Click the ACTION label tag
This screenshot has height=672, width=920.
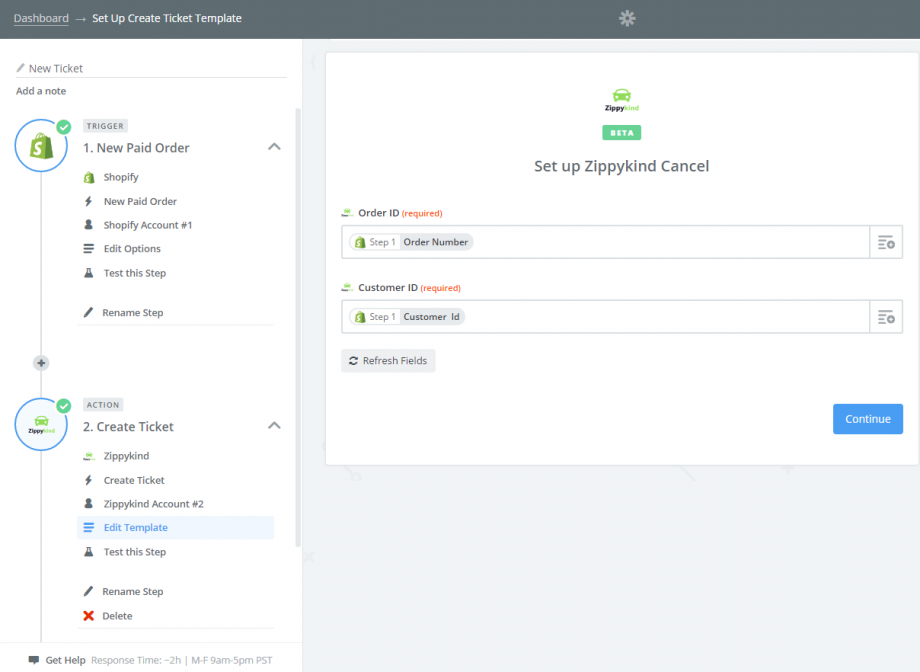[x=103, y=405]
